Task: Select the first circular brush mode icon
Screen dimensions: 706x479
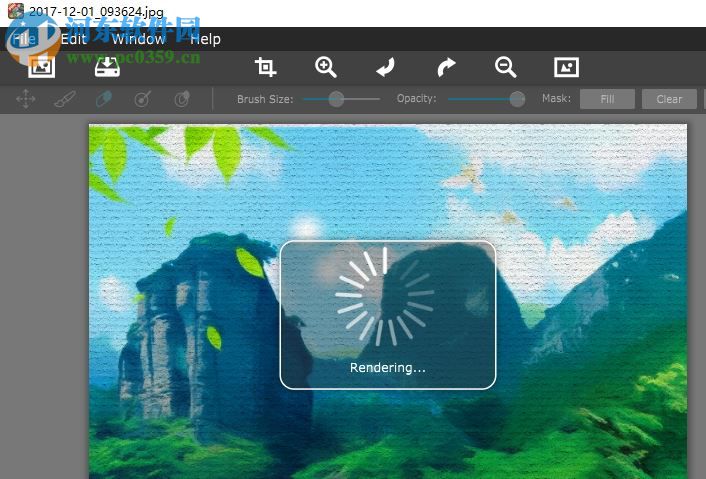Action: click(x=143, y=99)
